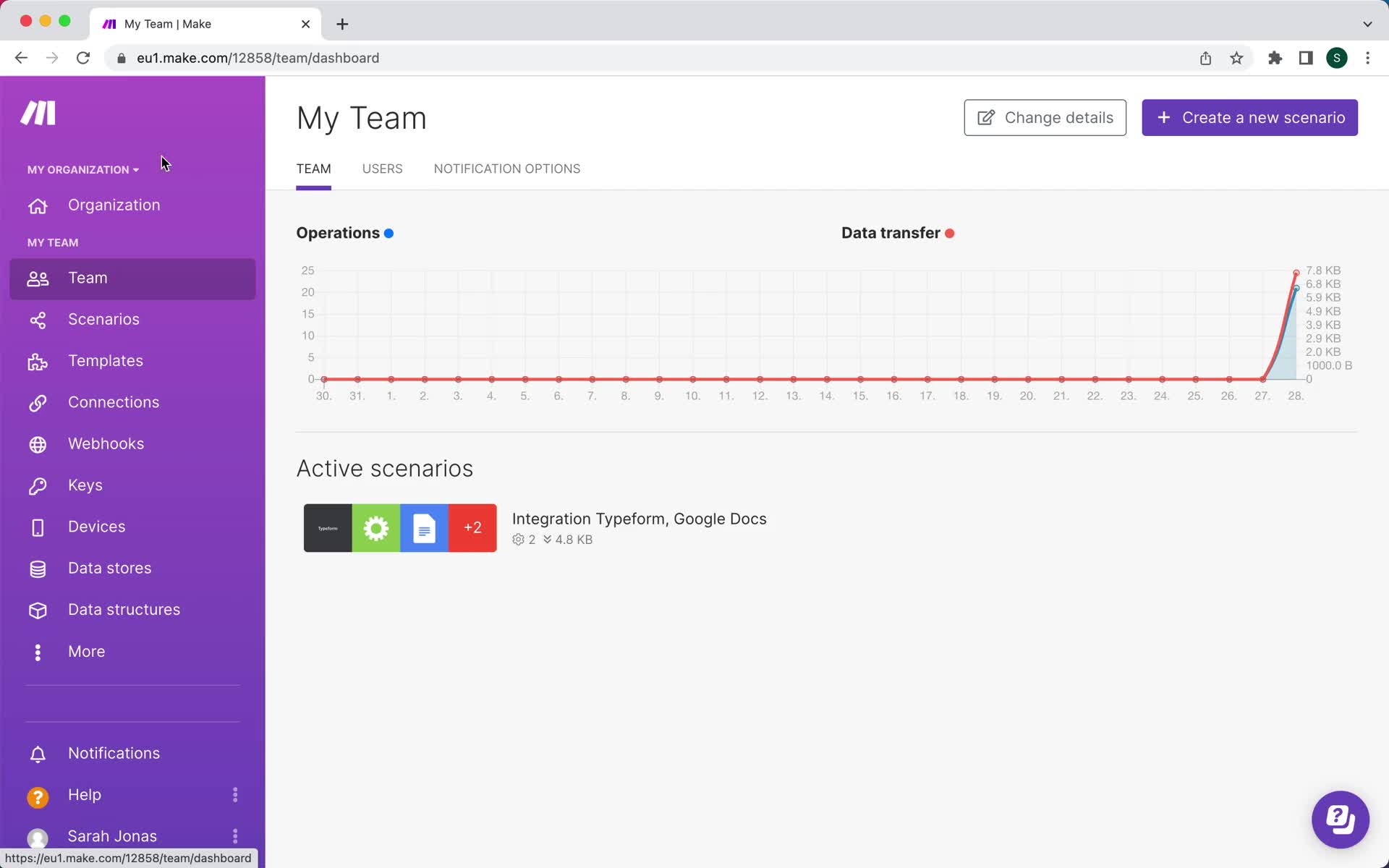Click Create a new scenario button
1389x868 pixels.
pyautogui.click(x=1250, y=117)
